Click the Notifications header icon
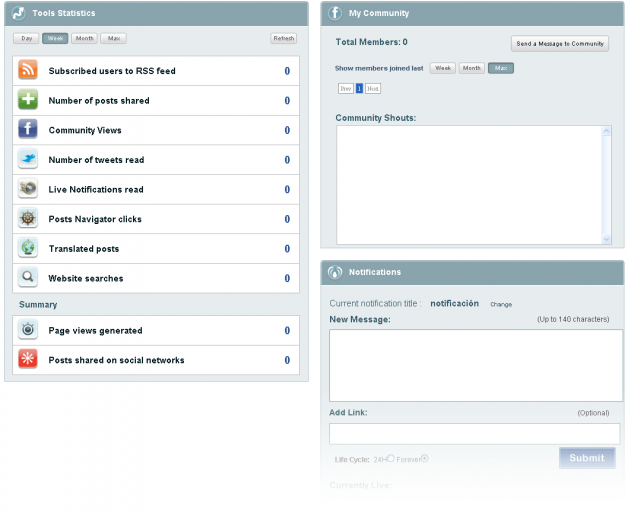 tap(335, 272)
